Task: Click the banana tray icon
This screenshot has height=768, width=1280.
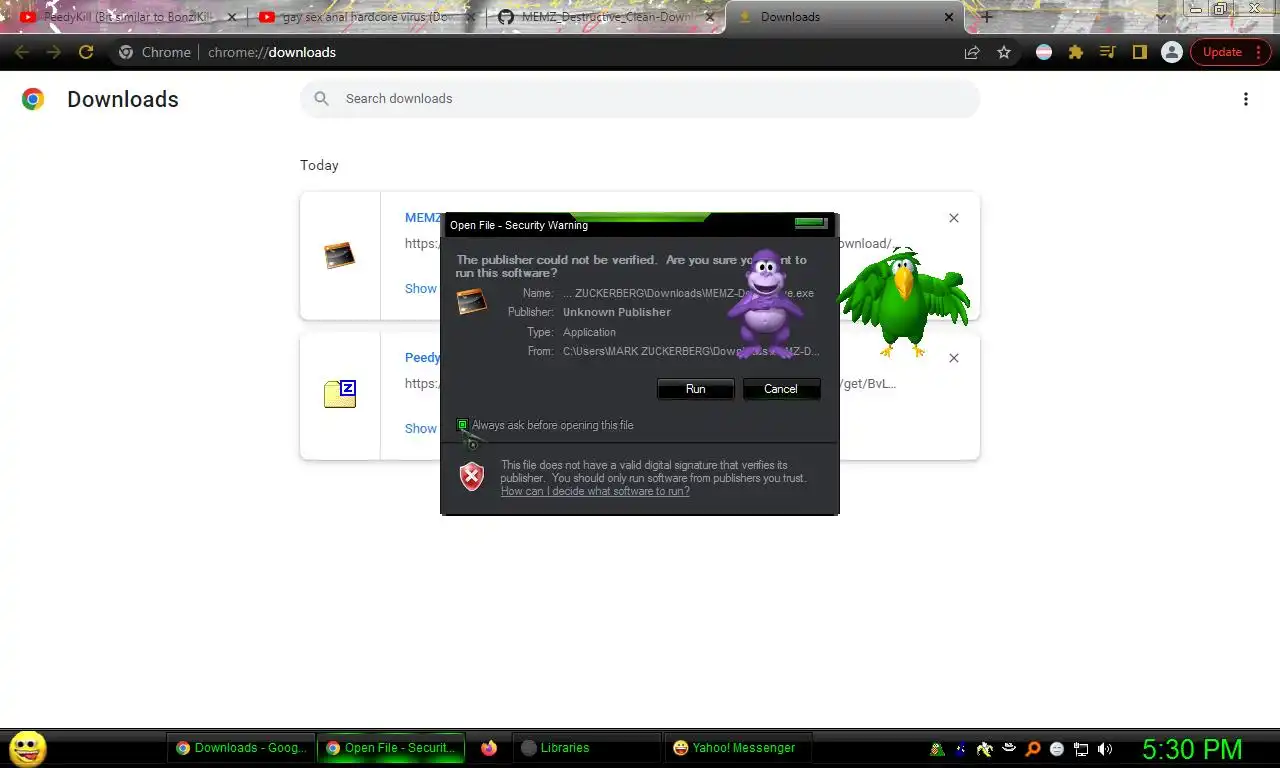Action: pos(985,749)
